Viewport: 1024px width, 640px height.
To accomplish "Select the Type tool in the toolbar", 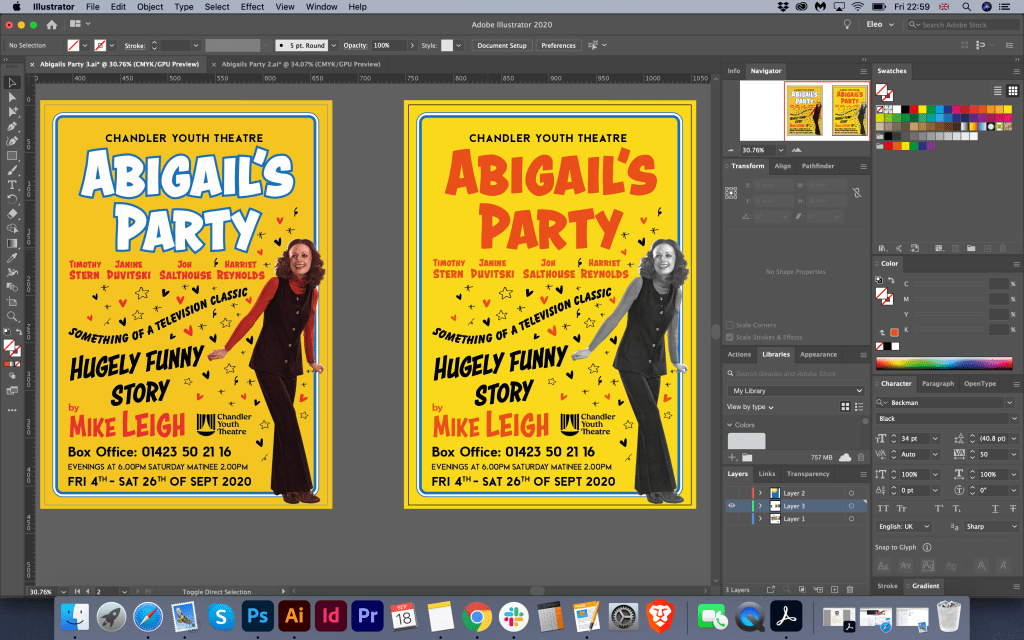I will tap(12, 185).
